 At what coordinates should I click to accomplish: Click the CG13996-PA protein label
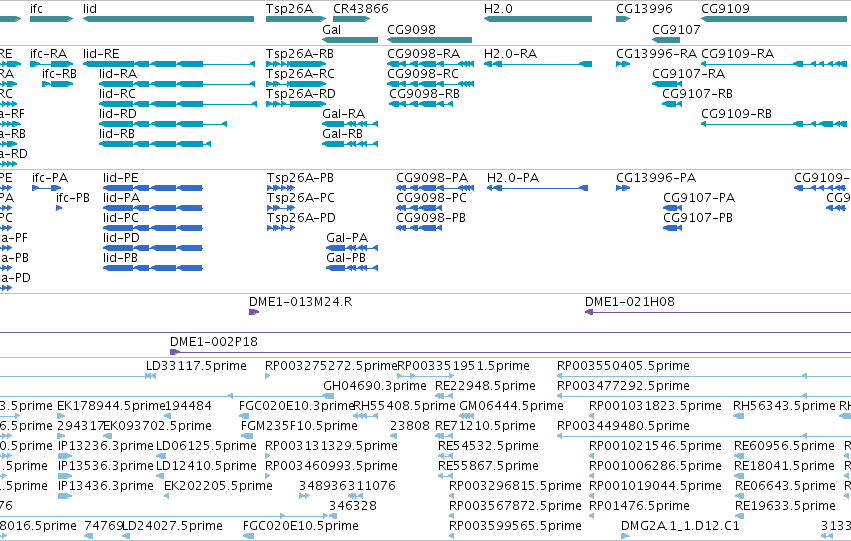coord(656,178)
